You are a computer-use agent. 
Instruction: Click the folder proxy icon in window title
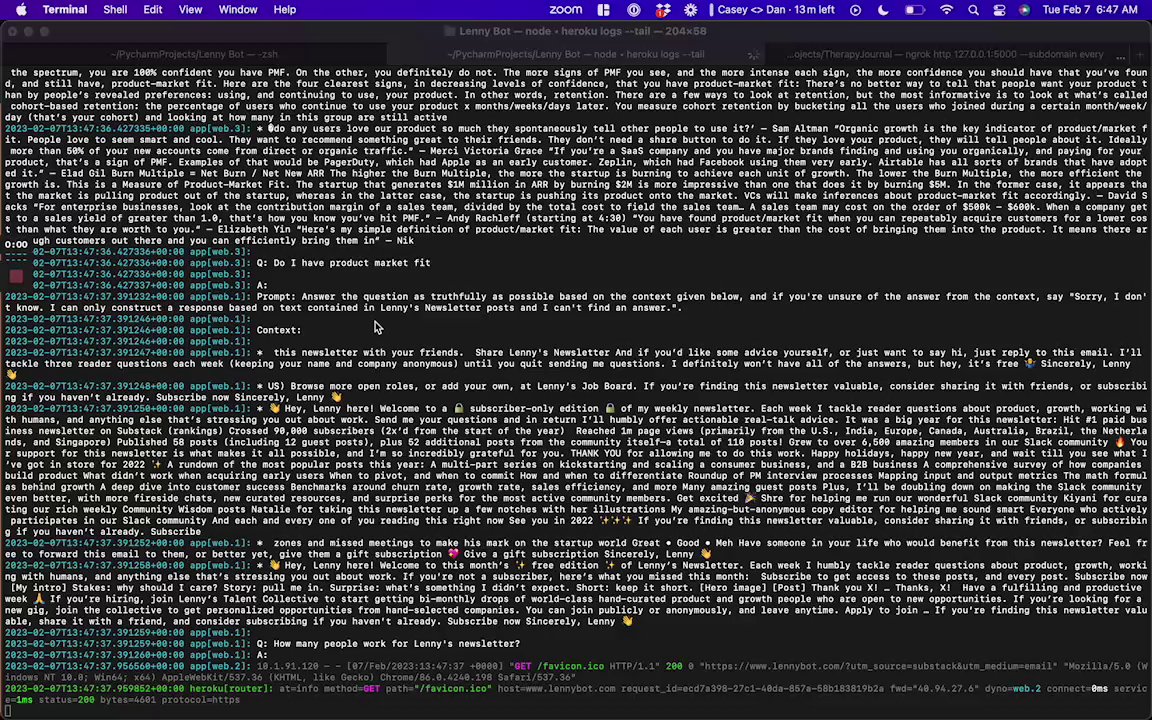(x=450, y=31)
